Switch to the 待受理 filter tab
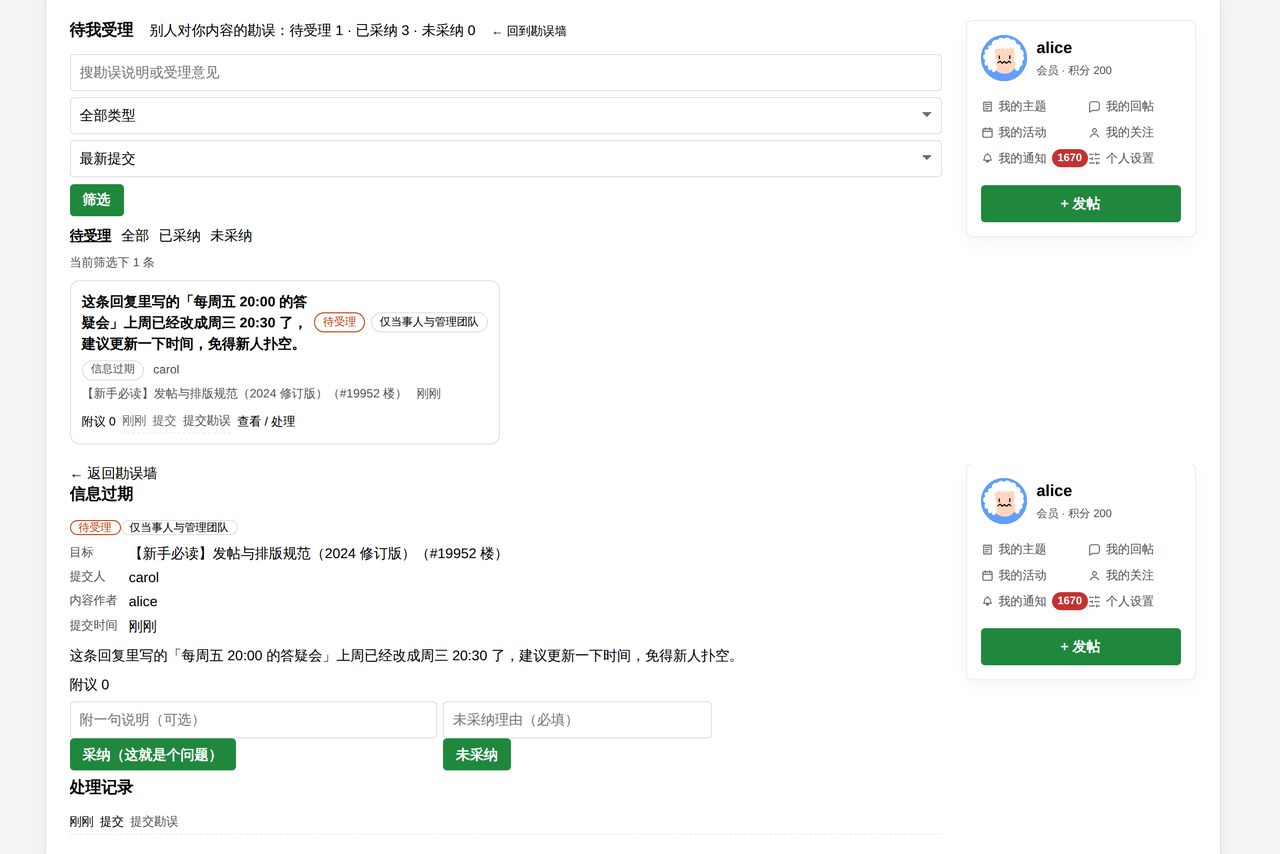The width and height of the screenshot is (1280, 854). click(90, 236)
